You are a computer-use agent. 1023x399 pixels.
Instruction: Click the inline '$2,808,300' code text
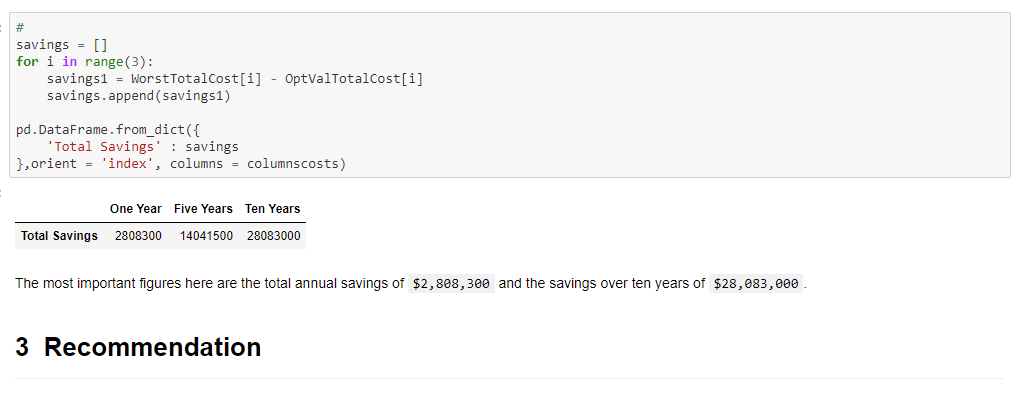[x=451, y=284]
